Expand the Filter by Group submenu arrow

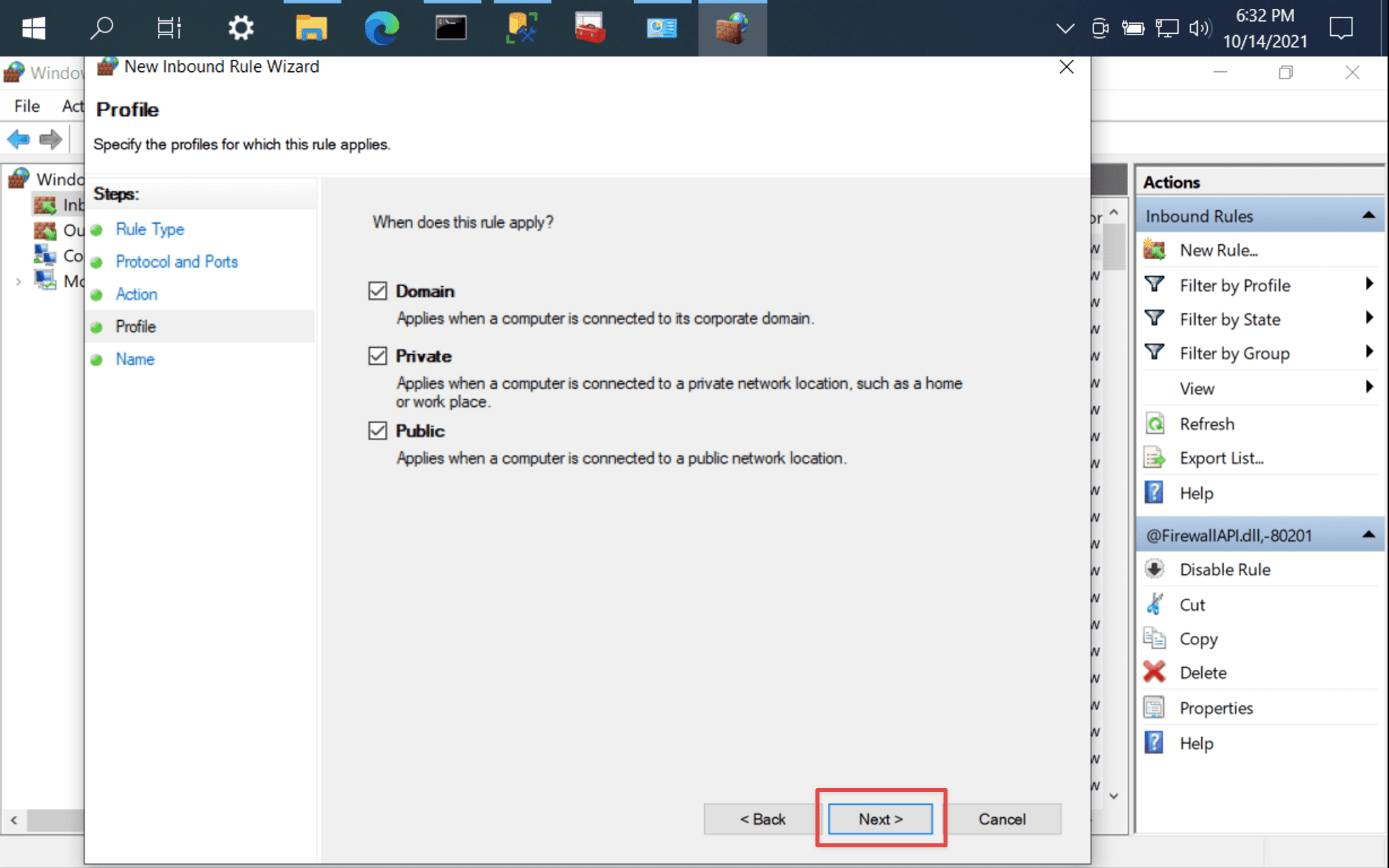(x=1369, y=352)
